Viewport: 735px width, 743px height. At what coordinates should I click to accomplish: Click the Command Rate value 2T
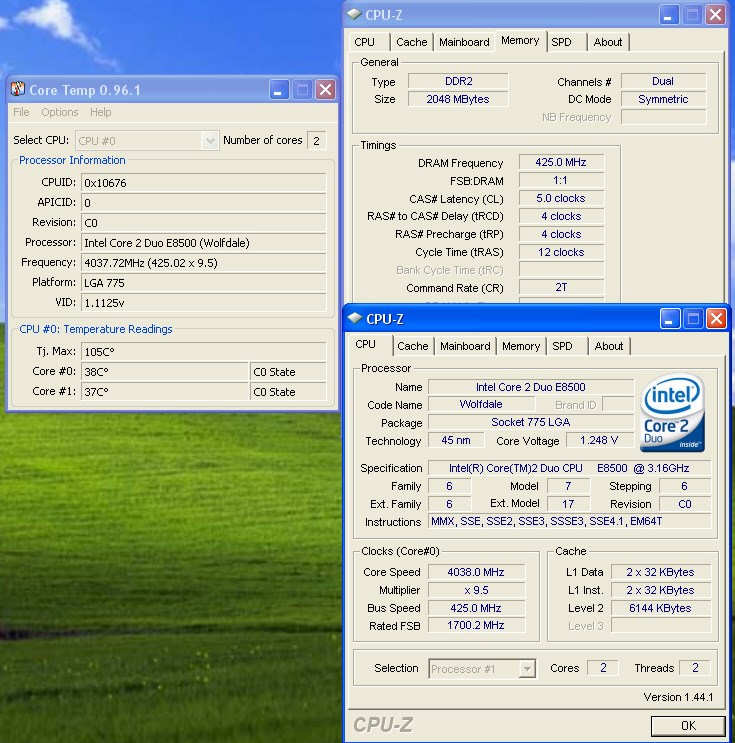click(562, 287)
